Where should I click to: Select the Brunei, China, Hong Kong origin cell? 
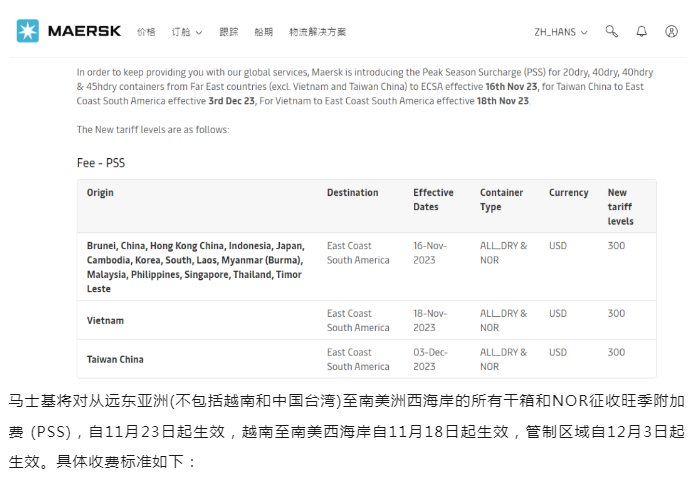[x=196, y=267]
